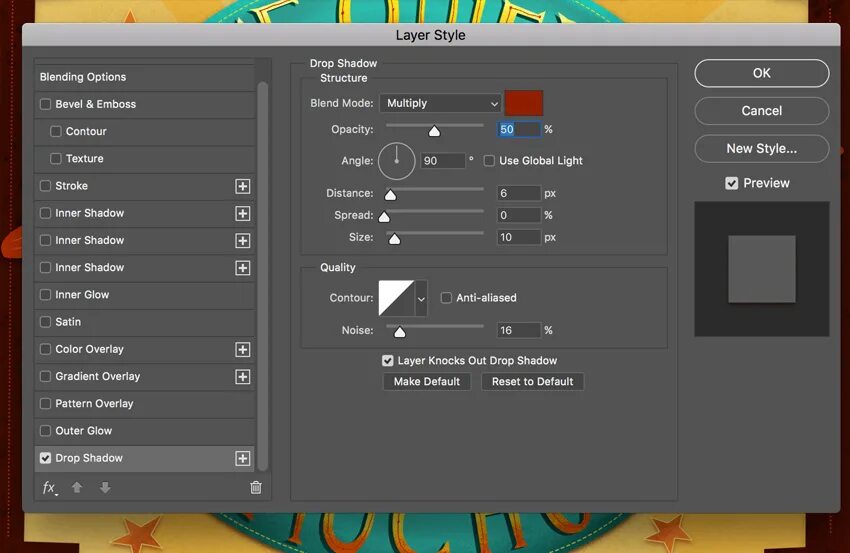850x553 pixels.
Task: Add another Stroke effect with plus icon
Action: [x=242, y=186]
